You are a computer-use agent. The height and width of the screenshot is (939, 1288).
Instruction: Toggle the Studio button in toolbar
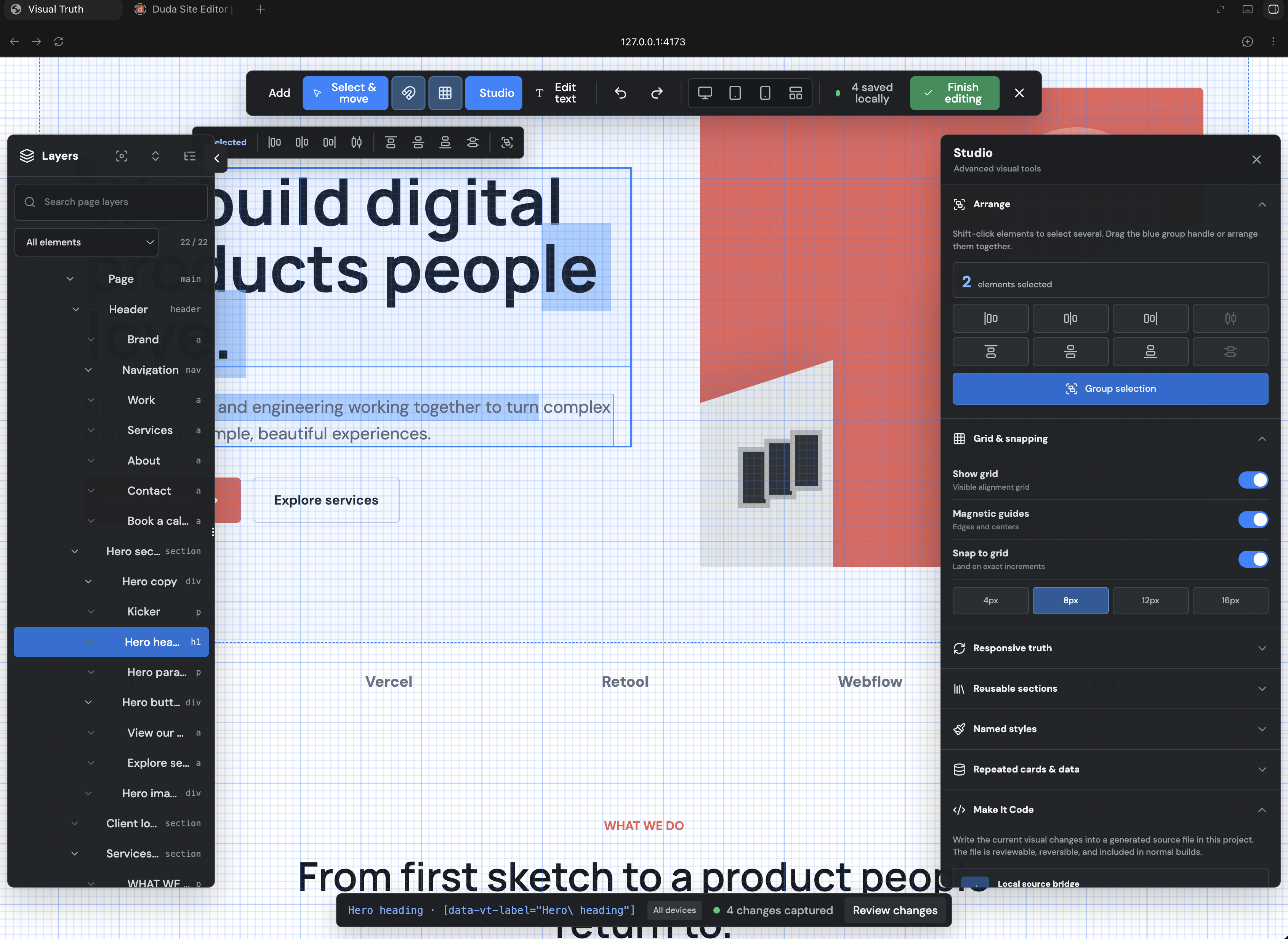[x=493, y=93]
